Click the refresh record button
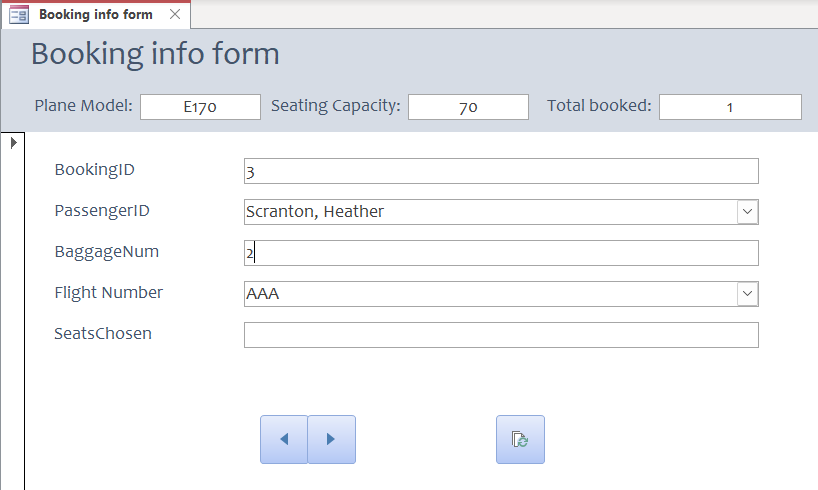The image size is (818, 490). tap(520, 440)
